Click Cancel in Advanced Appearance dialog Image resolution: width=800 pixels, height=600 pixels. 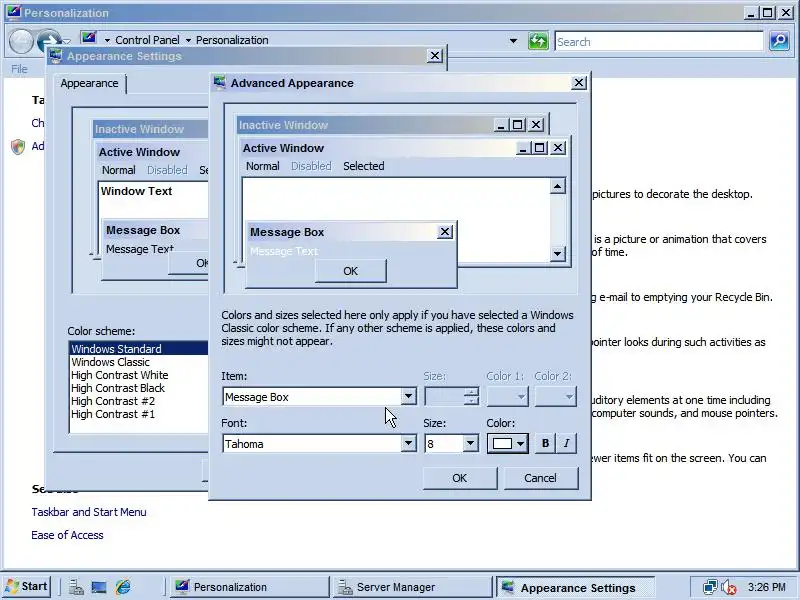point(541,478)
